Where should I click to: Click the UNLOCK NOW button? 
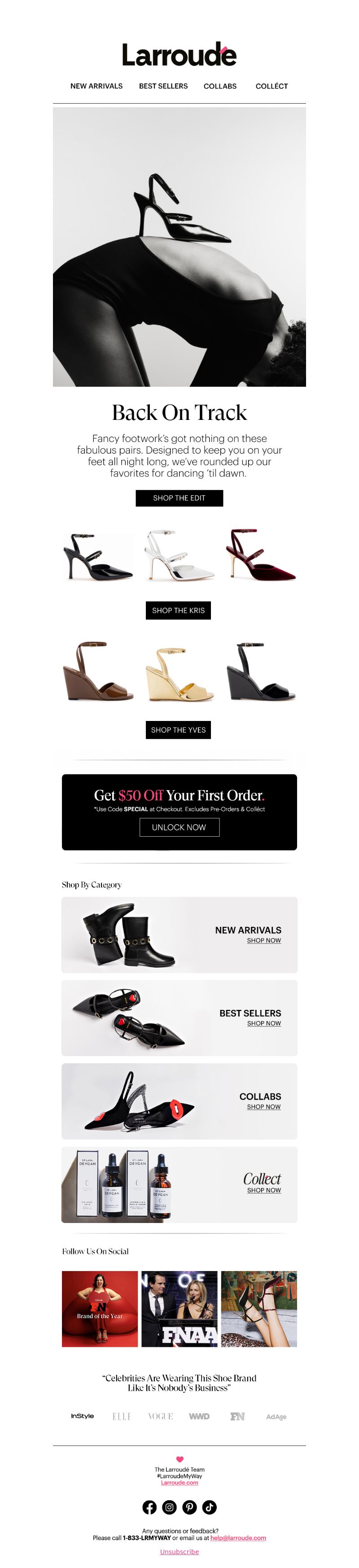point(179,826)
